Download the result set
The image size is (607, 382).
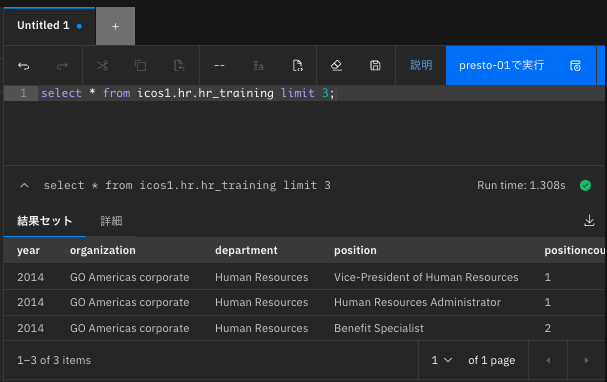click(589, 220)
